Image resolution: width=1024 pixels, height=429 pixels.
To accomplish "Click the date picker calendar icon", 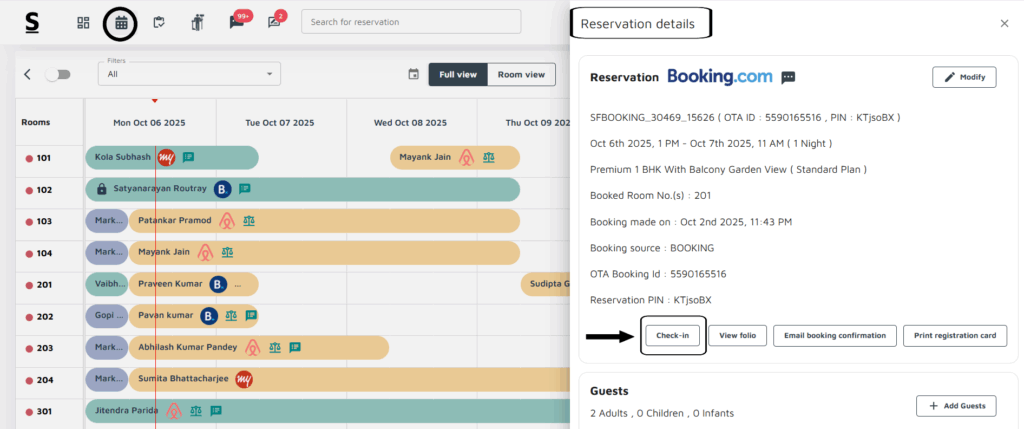I will coord(413,74).
